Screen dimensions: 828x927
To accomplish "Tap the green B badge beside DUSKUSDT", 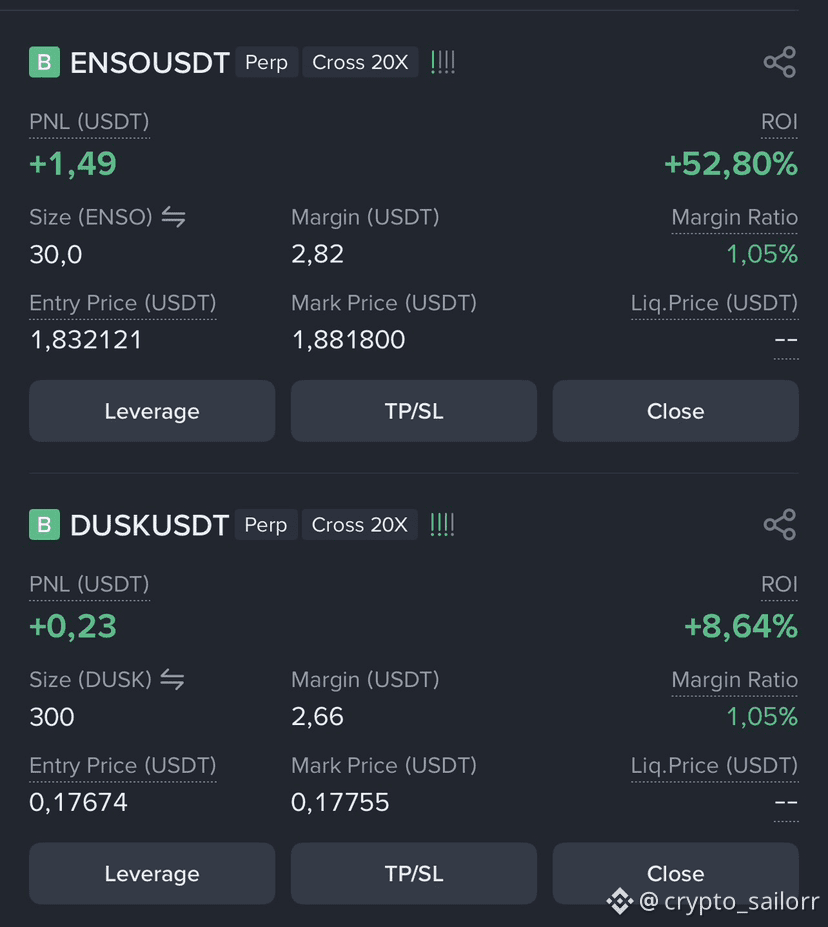I will click(44, 524).
